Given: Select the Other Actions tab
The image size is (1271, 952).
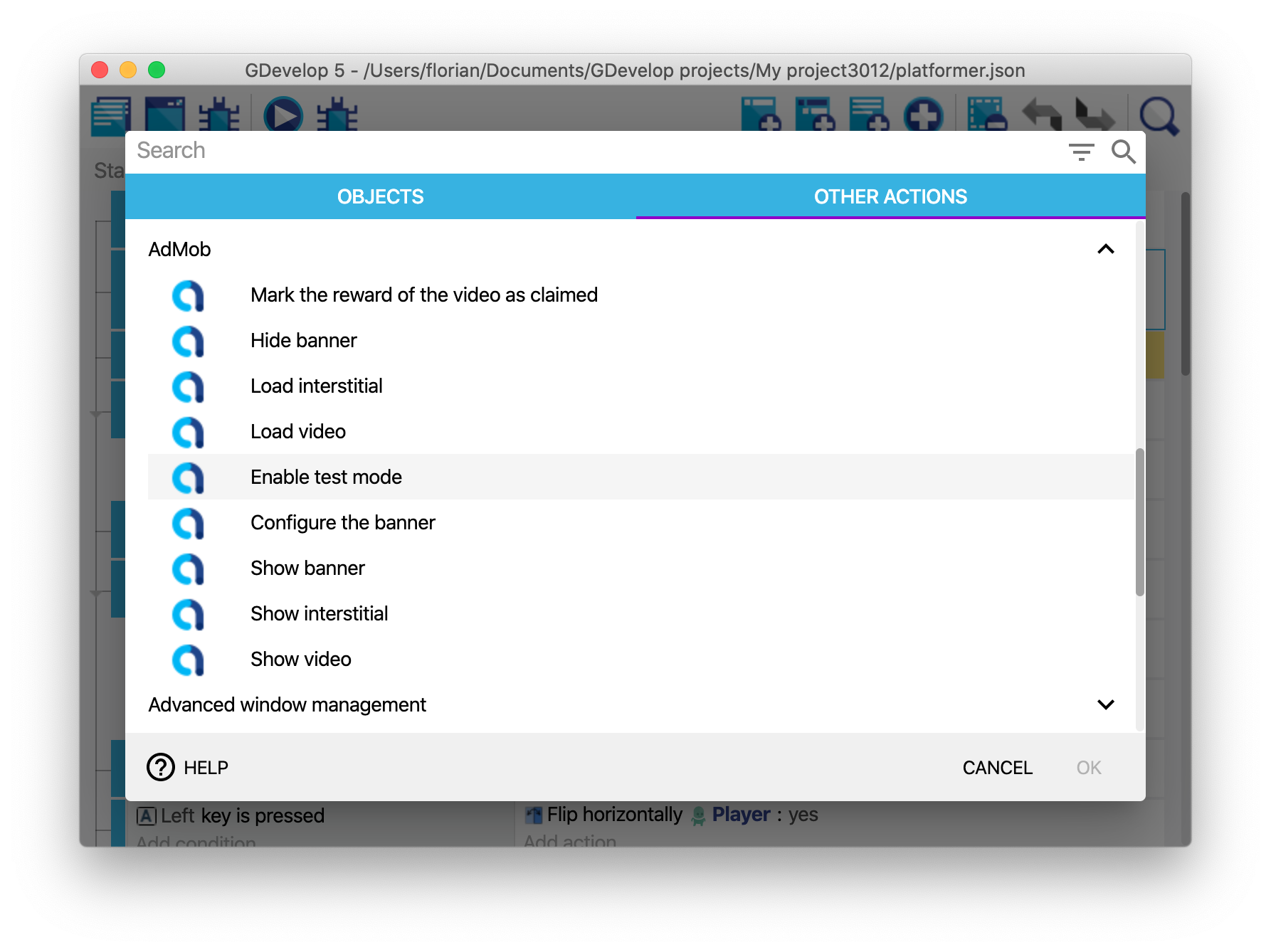Looking at the screenshot, I should coord(890,196).
